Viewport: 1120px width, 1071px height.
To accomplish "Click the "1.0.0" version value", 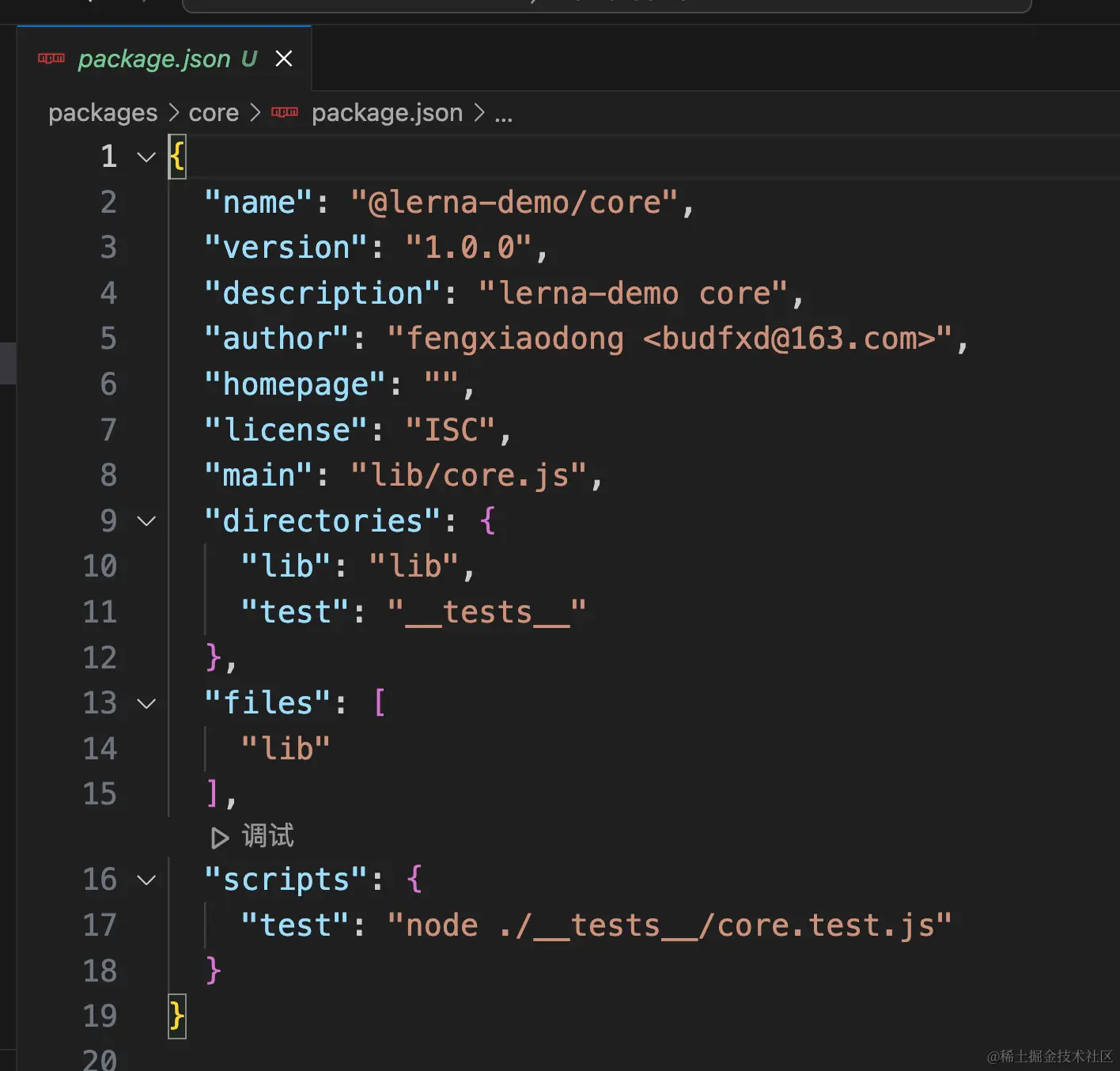I will click(469, 248).
